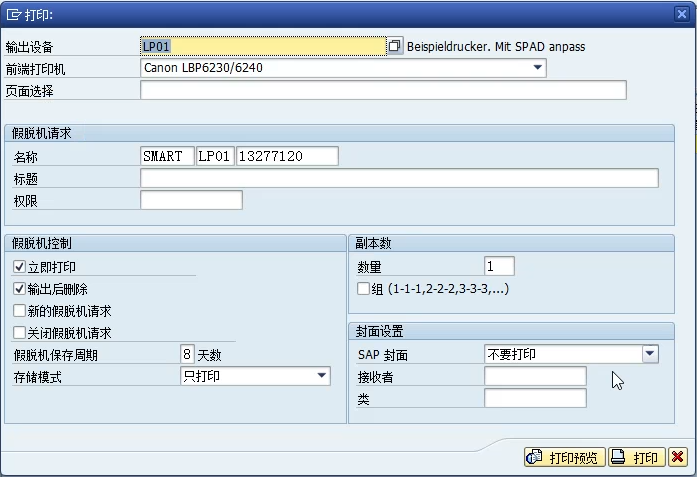The width and height of the screenshot is (697, 477).
Task: Open the SAP 封面 dropdown
Action: click(650, 354)
